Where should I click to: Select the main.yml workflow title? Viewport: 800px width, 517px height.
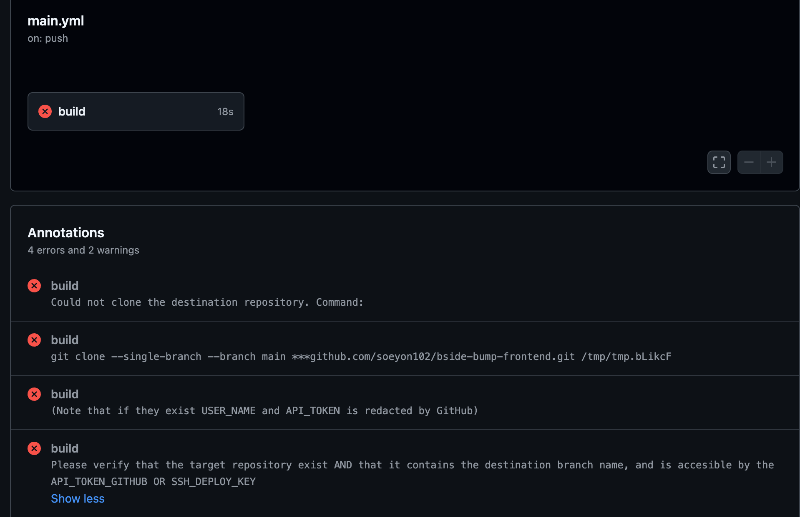[56, 21]
